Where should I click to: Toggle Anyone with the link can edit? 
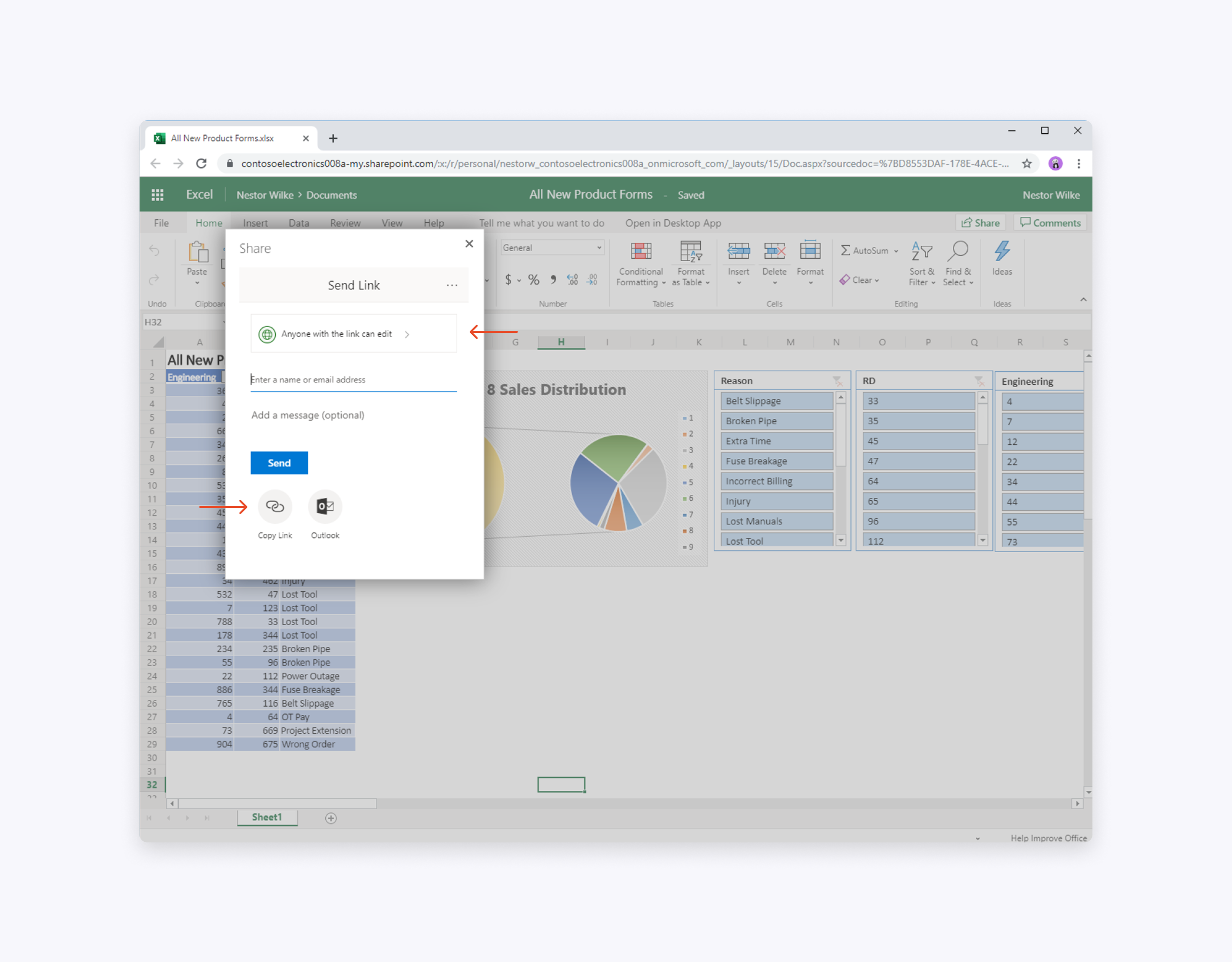tap(354, 333)
